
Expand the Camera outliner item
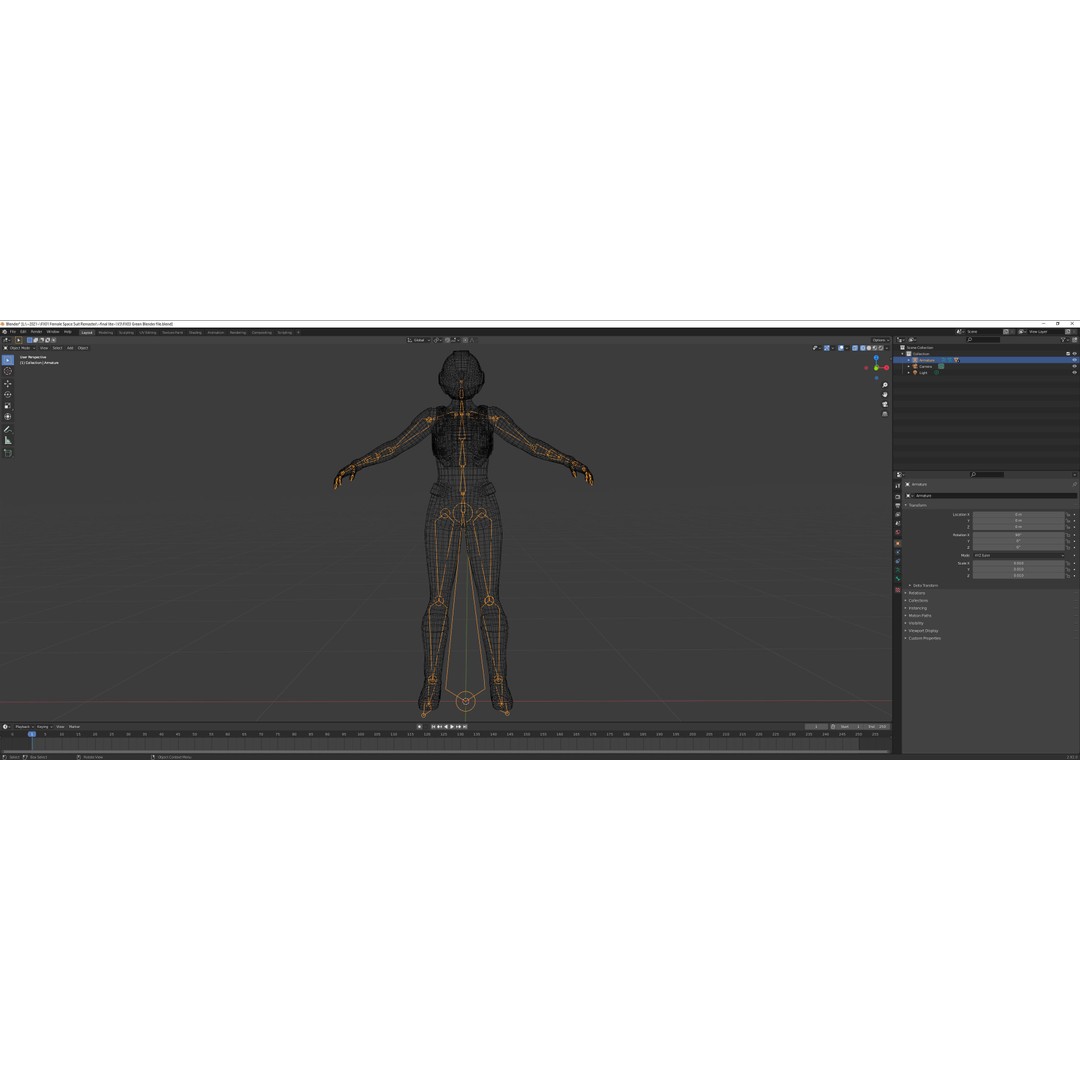908,366
